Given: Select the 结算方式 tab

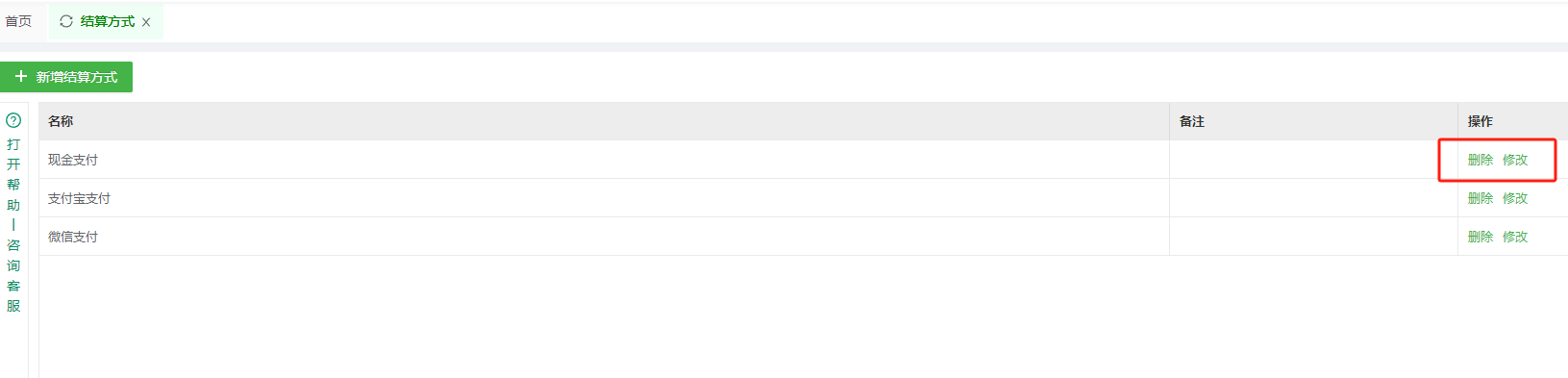Looking at the screenshot, I should pyautogui.click(x=107, y=21).
